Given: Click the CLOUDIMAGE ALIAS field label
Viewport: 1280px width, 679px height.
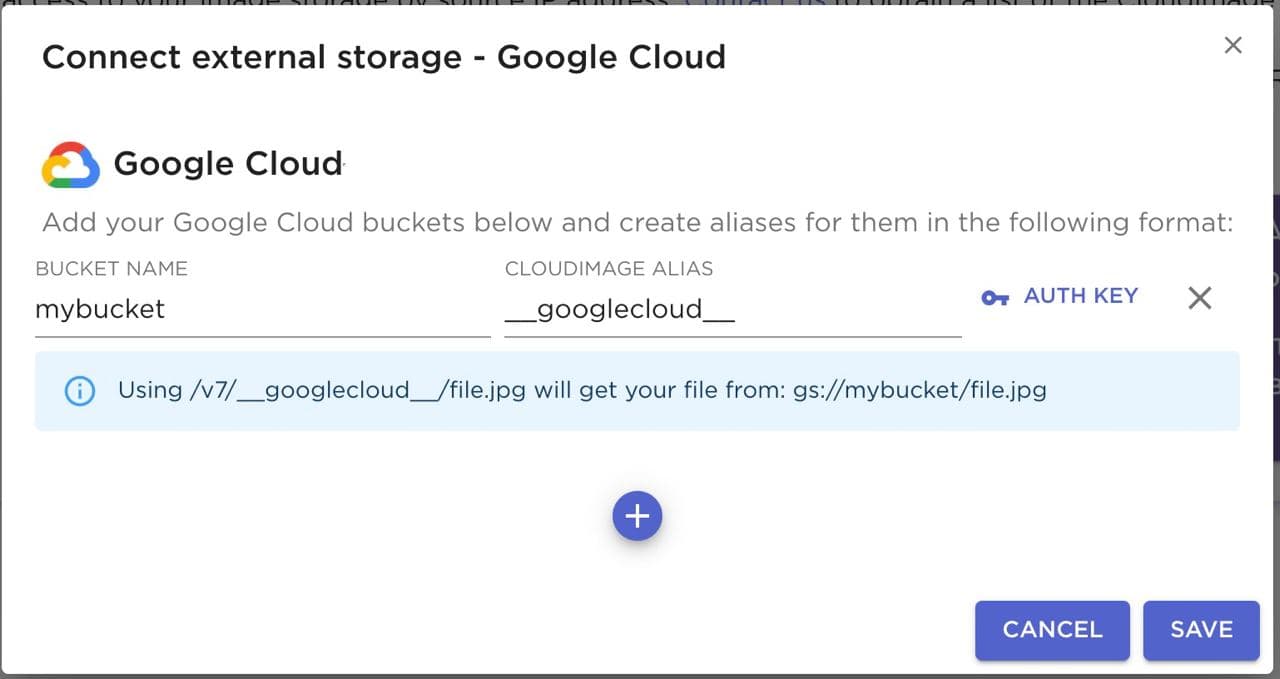Looking at the screenshot, I should tap(609, 268).
